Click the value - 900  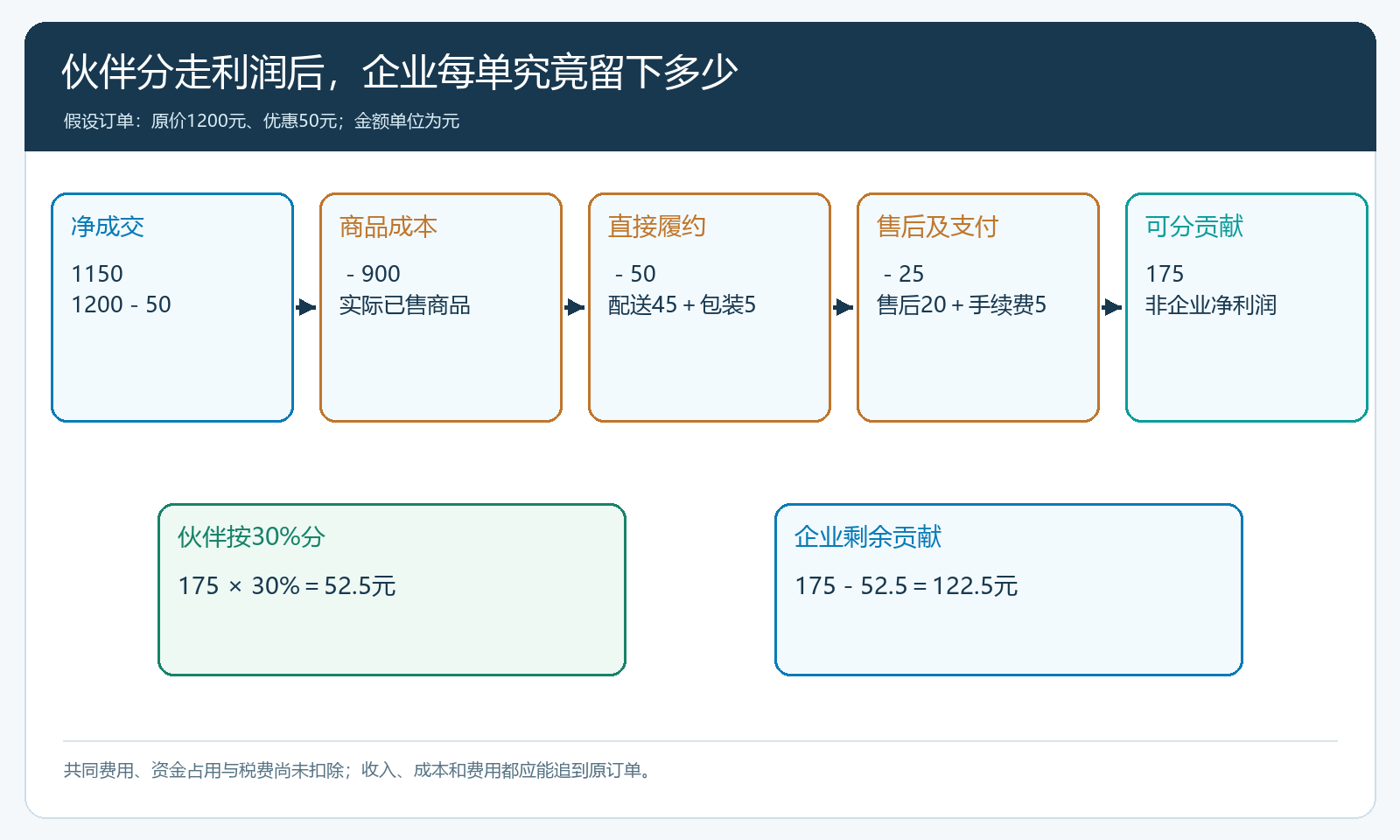374,274
